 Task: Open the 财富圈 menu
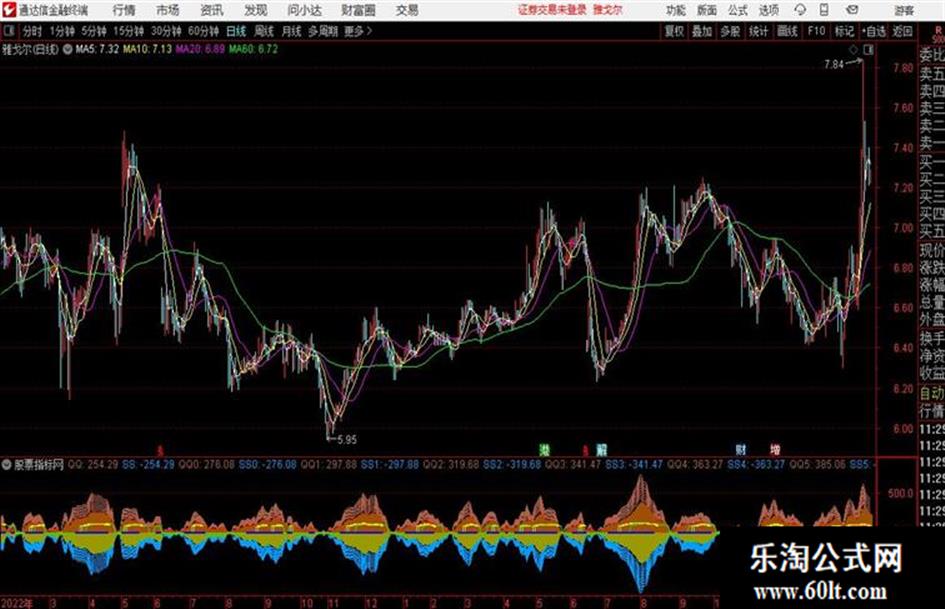pyautogui.click(x=358, y=10)
